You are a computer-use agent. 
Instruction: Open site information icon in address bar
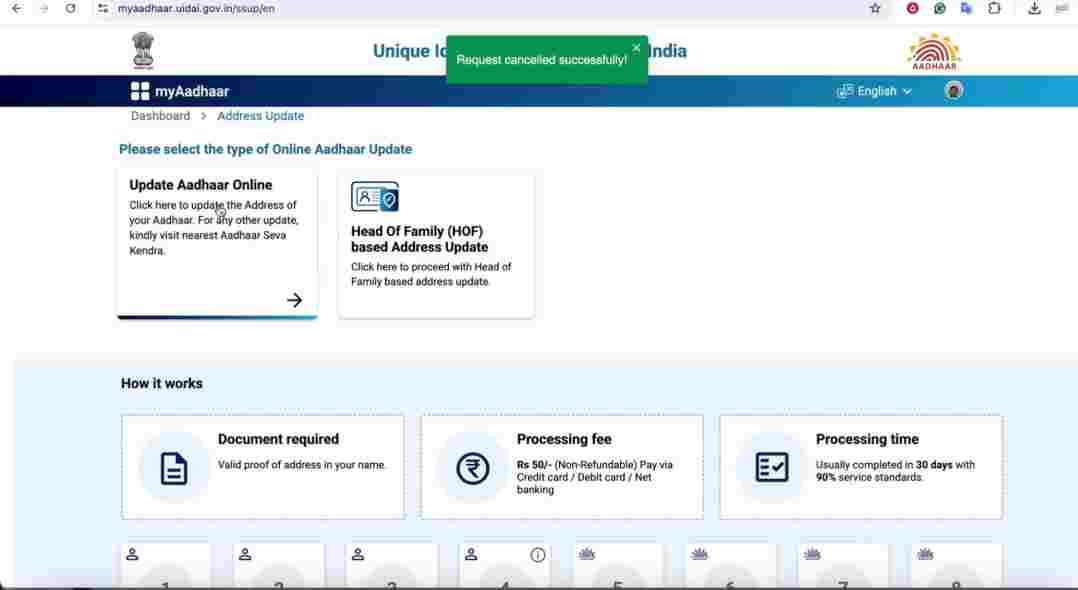point(103,9)
